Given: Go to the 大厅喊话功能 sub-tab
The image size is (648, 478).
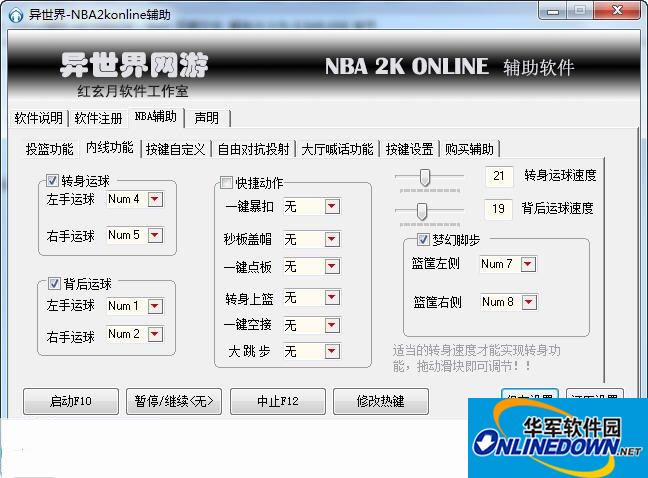Looking at the screenshot, I should point(337,149).
